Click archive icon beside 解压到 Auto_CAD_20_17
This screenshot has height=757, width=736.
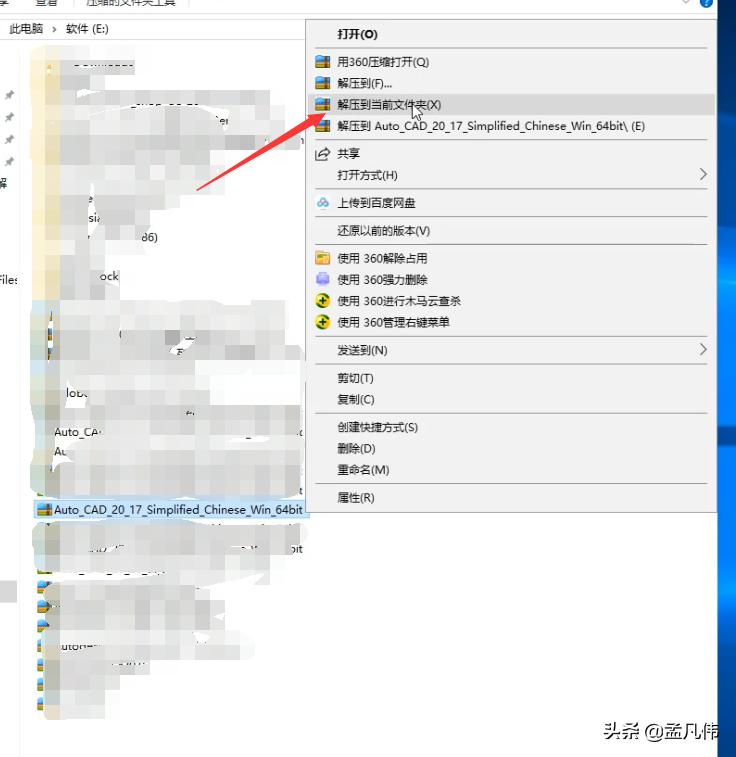click(322, 126)
